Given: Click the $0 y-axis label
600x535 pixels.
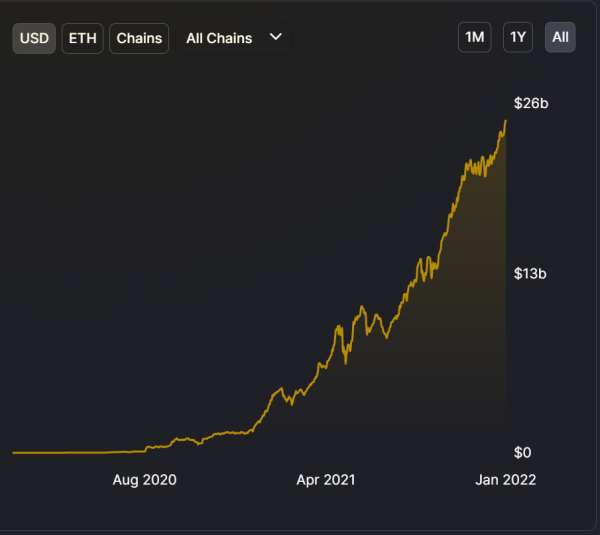Looking at the screenshot, I should (522, 453).
